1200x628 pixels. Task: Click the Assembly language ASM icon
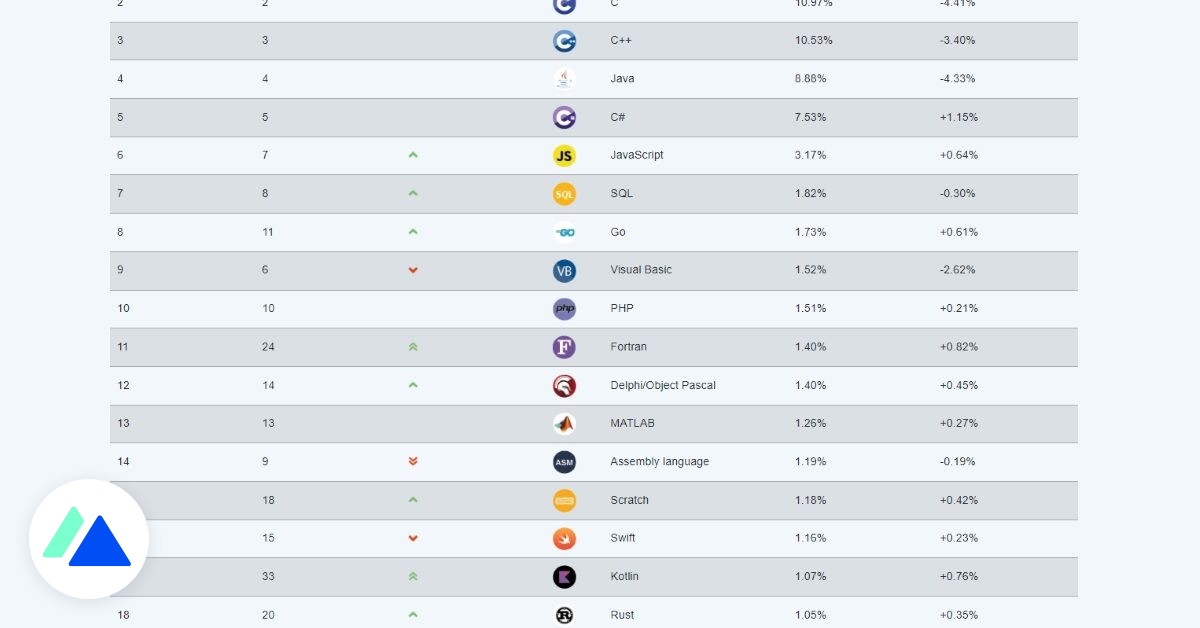564,462
